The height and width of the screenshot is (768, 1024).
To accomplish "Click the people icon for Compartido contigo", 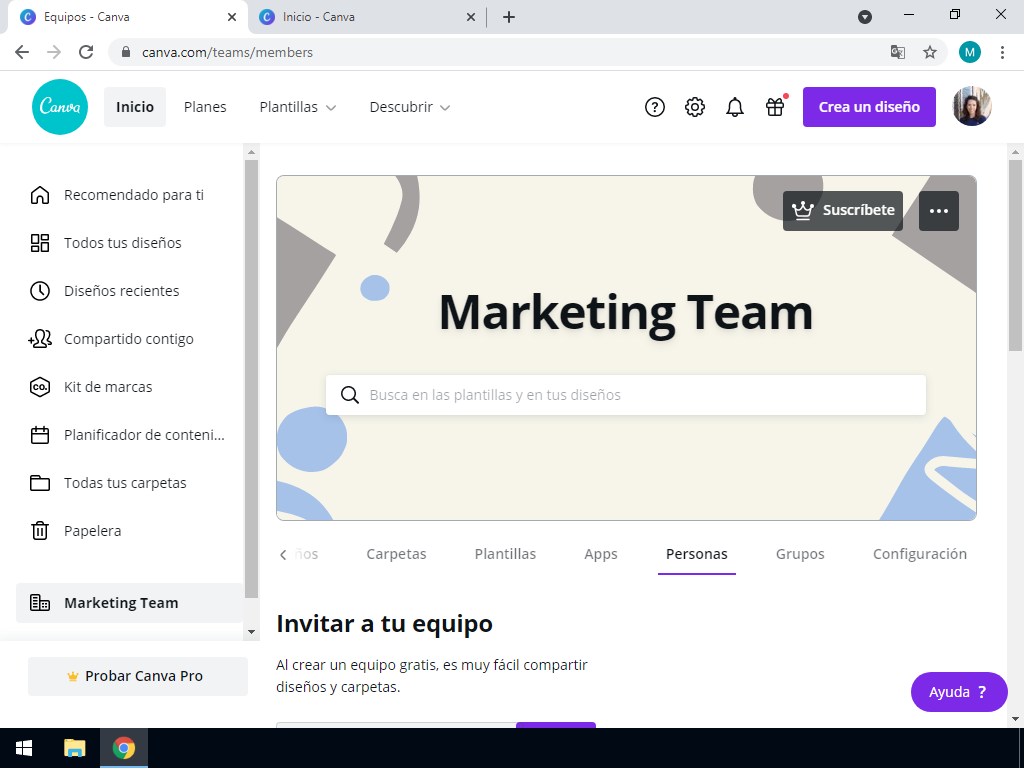I will click(40, 339).
